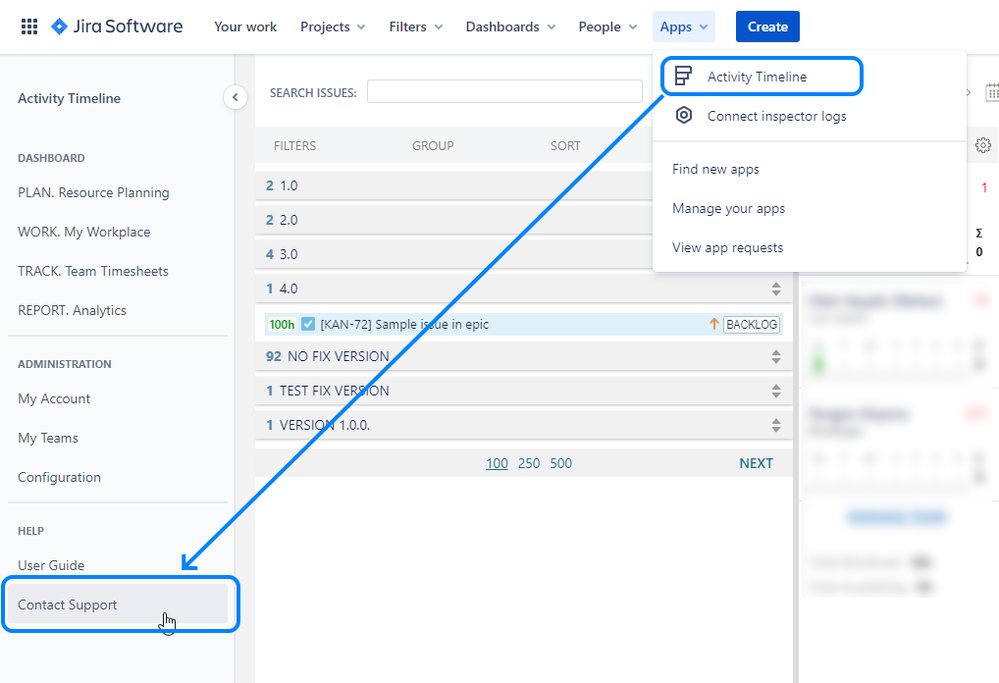Set page size to 500
The height and width of the screenshot is (683, 999).
click(561, 463)
